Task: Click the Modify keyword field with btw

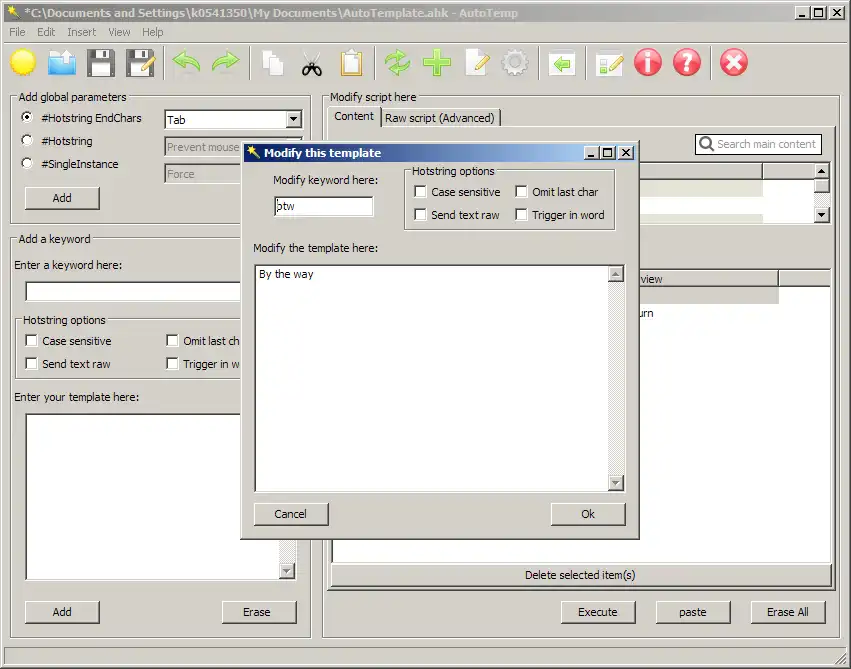Action: 323,206
